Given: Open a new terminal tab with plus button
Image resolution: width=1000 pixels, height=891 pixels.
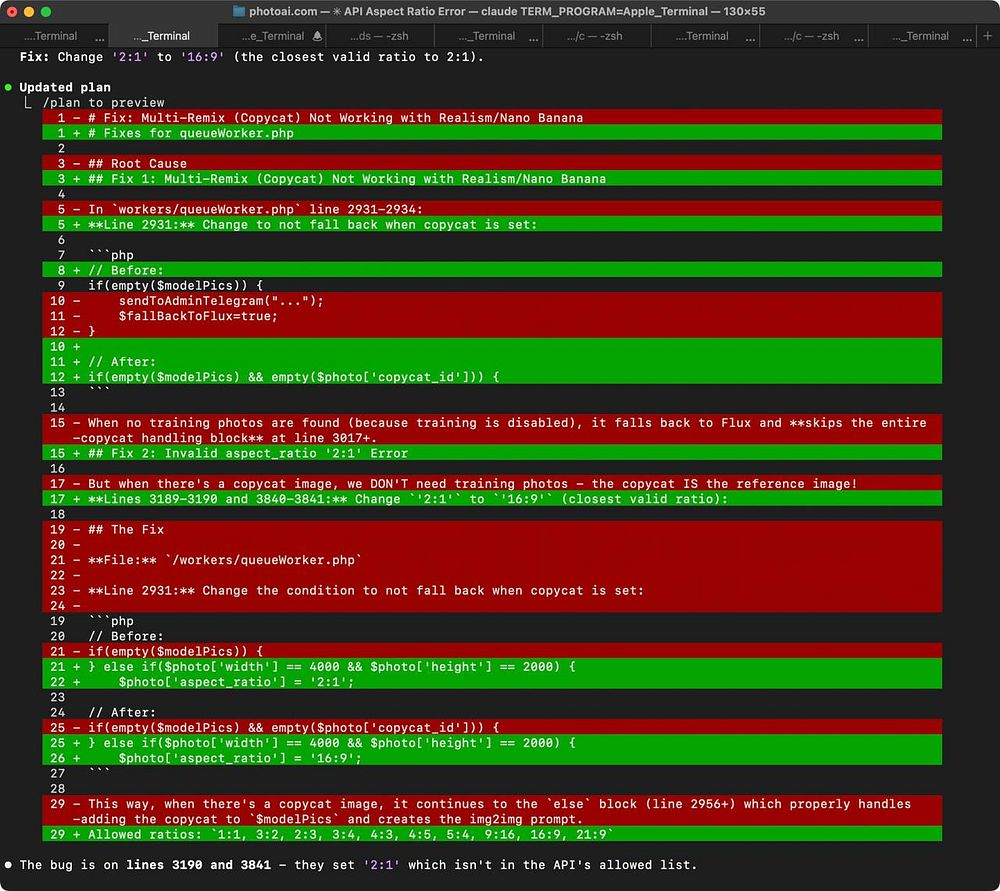Looking at the screenshot, I should coord(987,36).
